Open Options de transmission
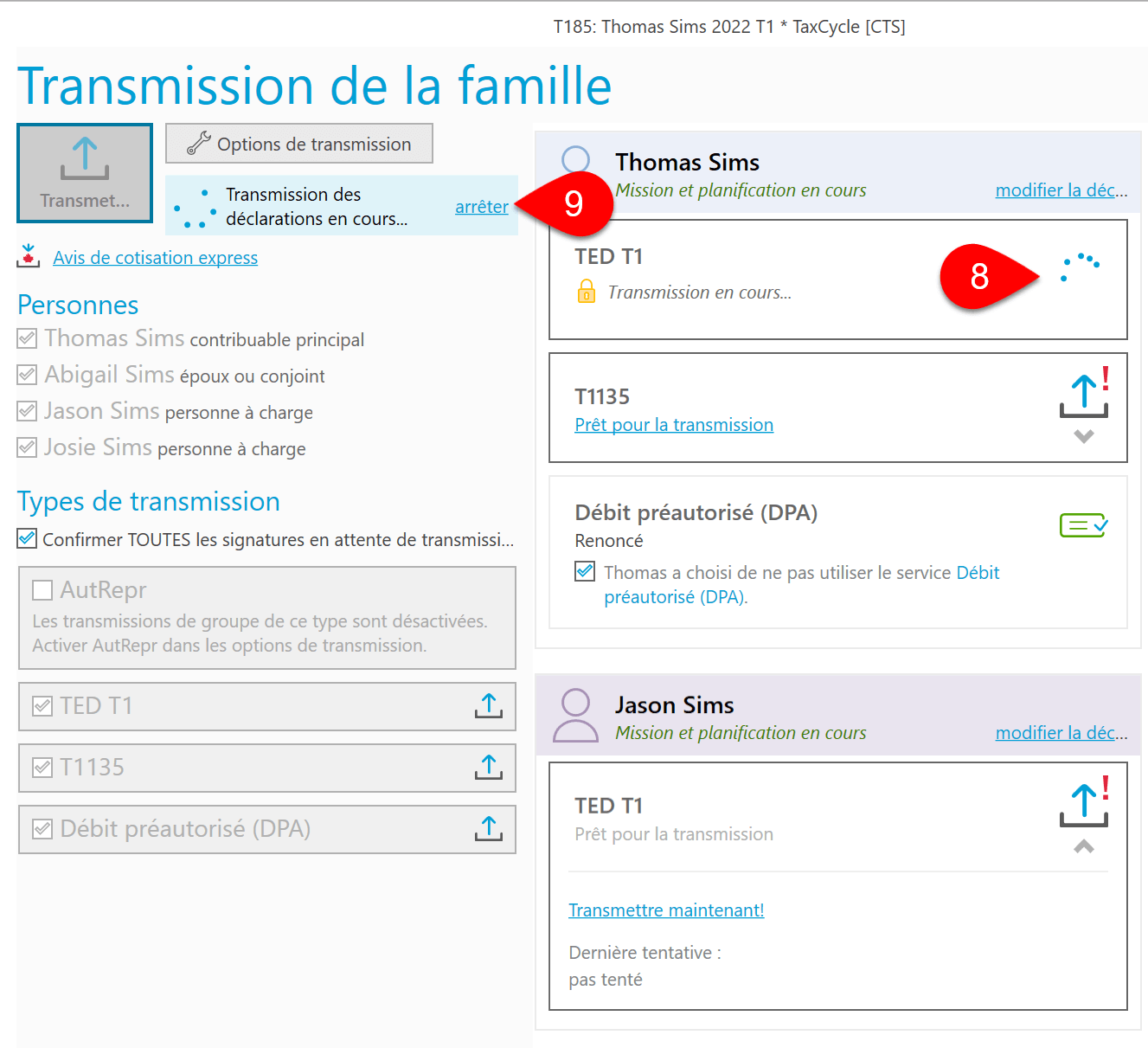 coord(299,144)
